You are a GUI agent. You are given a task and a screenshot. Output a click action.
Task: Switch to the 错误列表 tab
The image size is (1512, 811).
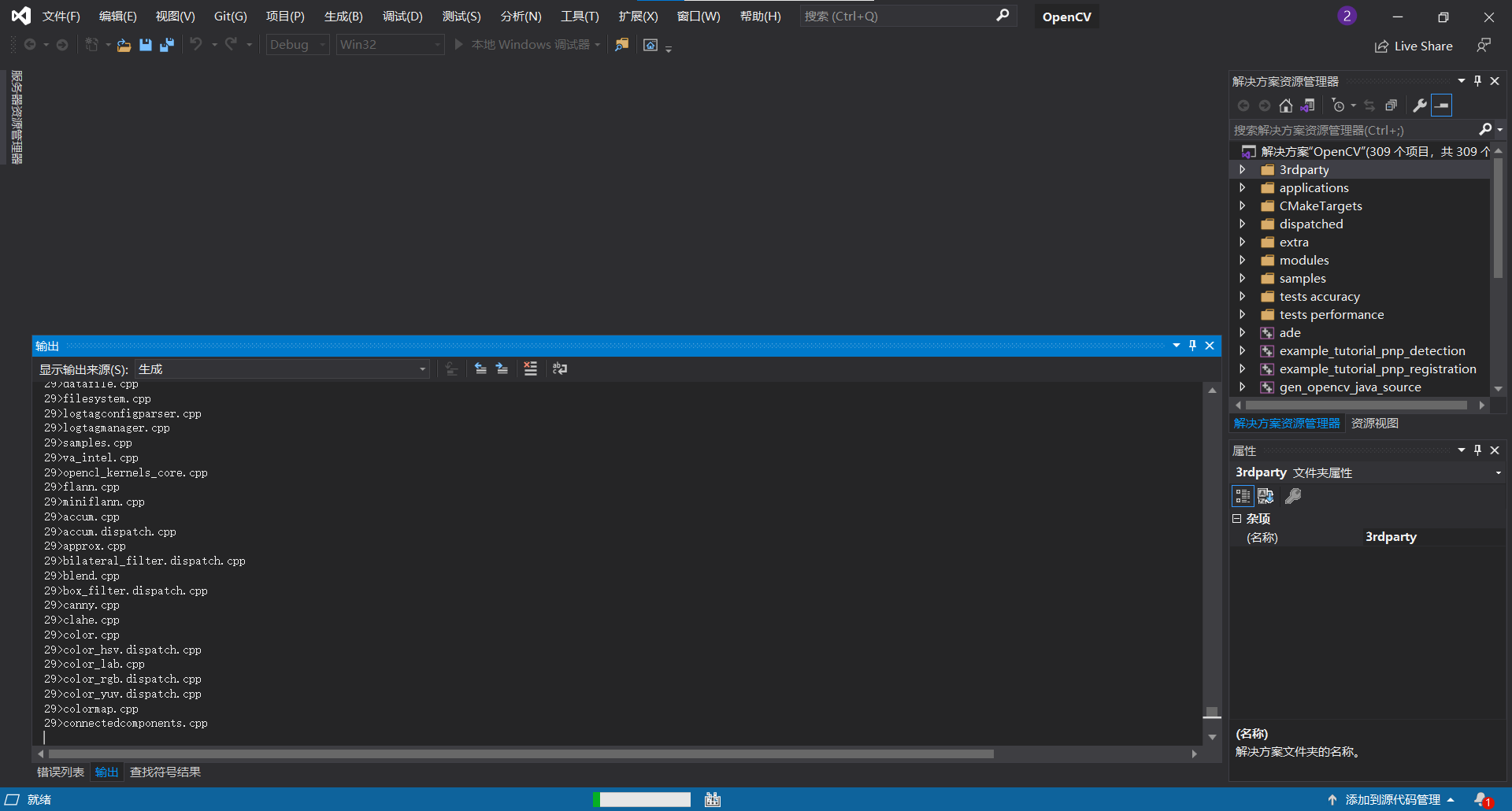coord(61,772)
